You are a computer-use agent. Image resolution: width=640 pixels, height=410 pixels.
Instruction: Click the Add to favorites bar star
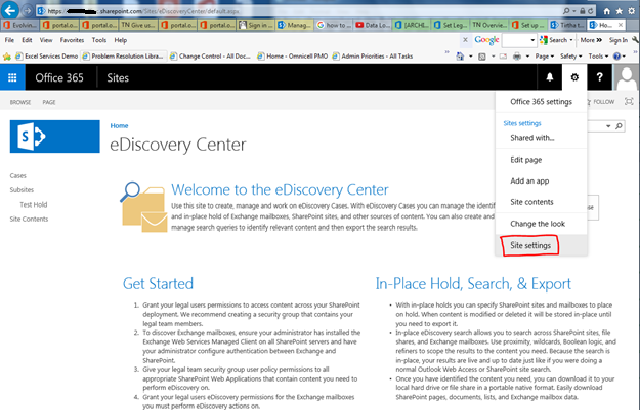click(x=7, y=56)
